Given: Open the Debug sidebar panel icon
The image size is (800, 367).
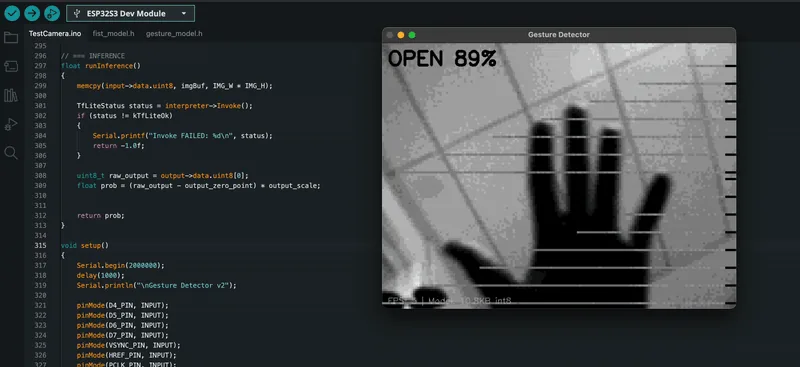Looking at the screenshot, I should pos(11,124).
